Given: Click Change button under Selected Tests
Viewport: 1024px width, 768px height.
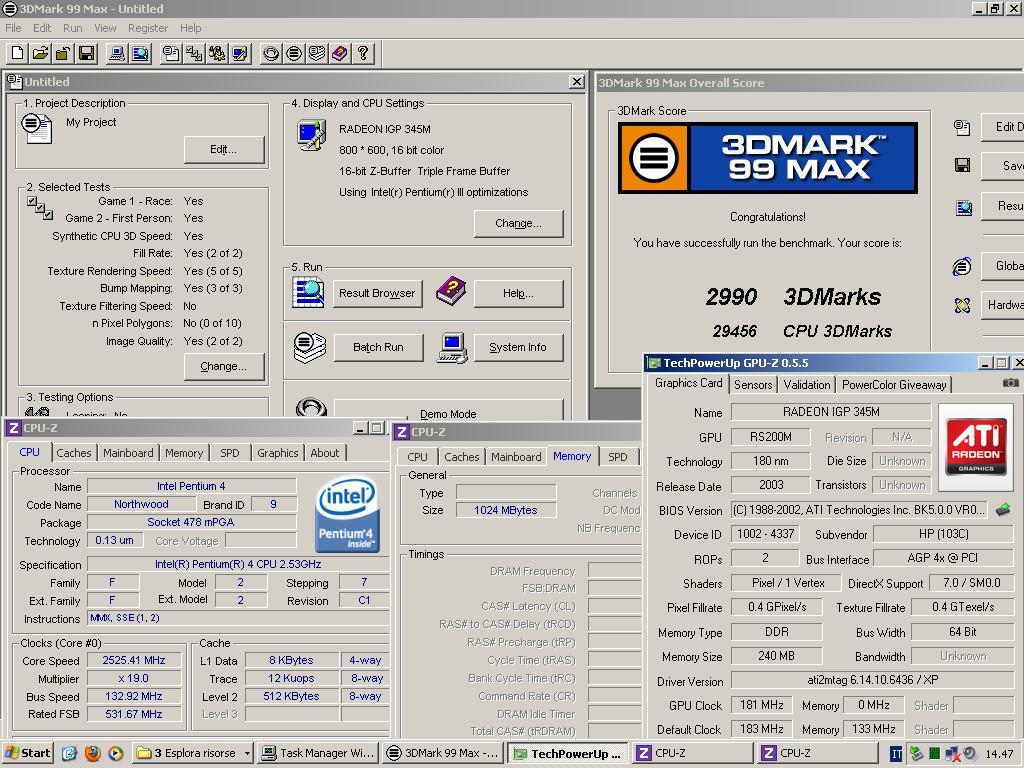Looking at the screenshot, I should pyautogui.click(x=223, y=366).
